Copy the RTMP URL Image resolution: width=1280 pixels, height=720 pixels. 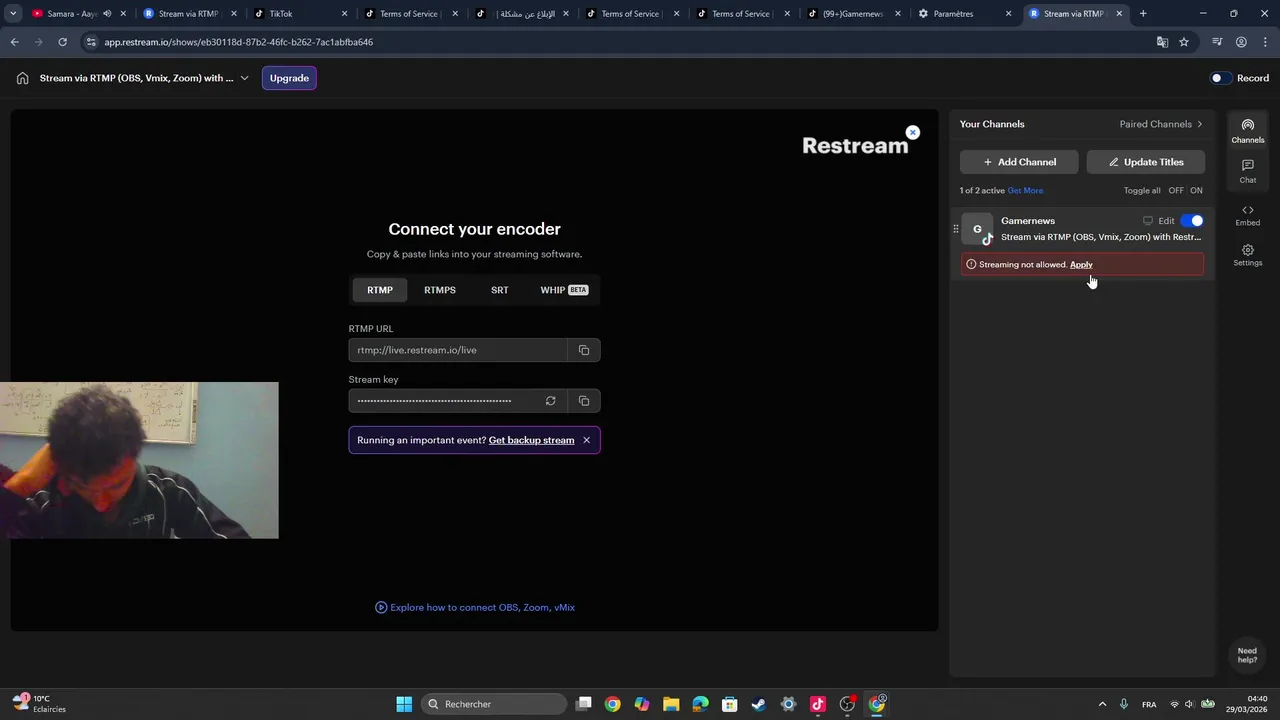click(584, 350)
